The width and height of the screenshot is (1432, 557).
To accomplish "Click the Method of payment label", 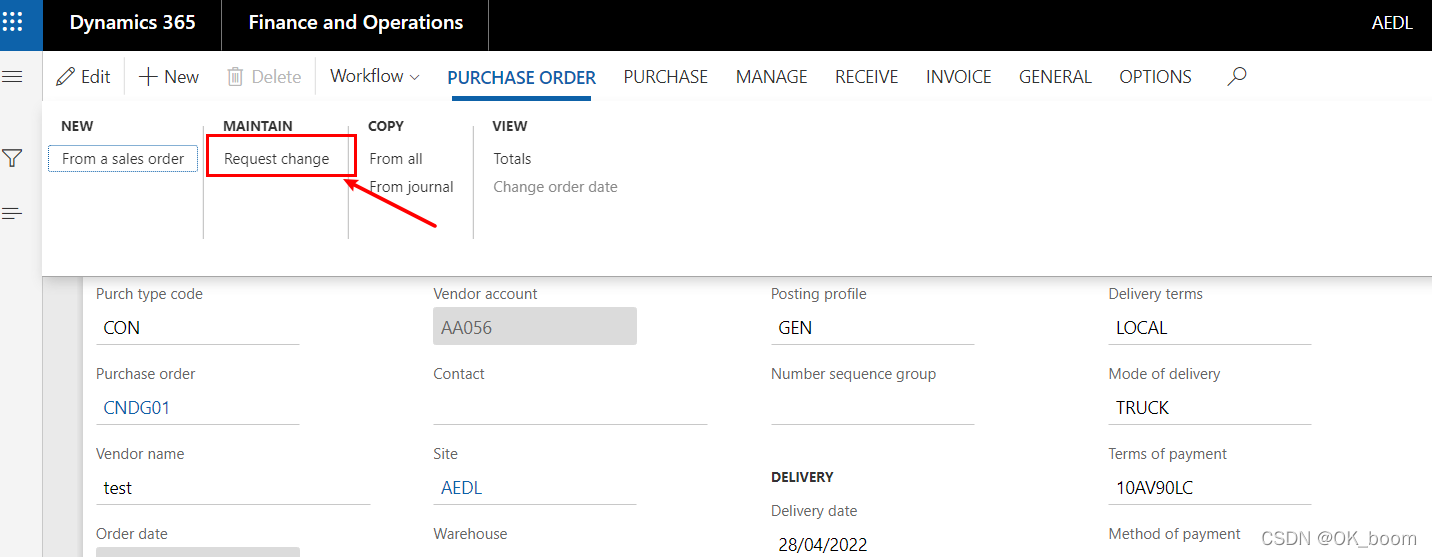I will tap(1174, 534).
